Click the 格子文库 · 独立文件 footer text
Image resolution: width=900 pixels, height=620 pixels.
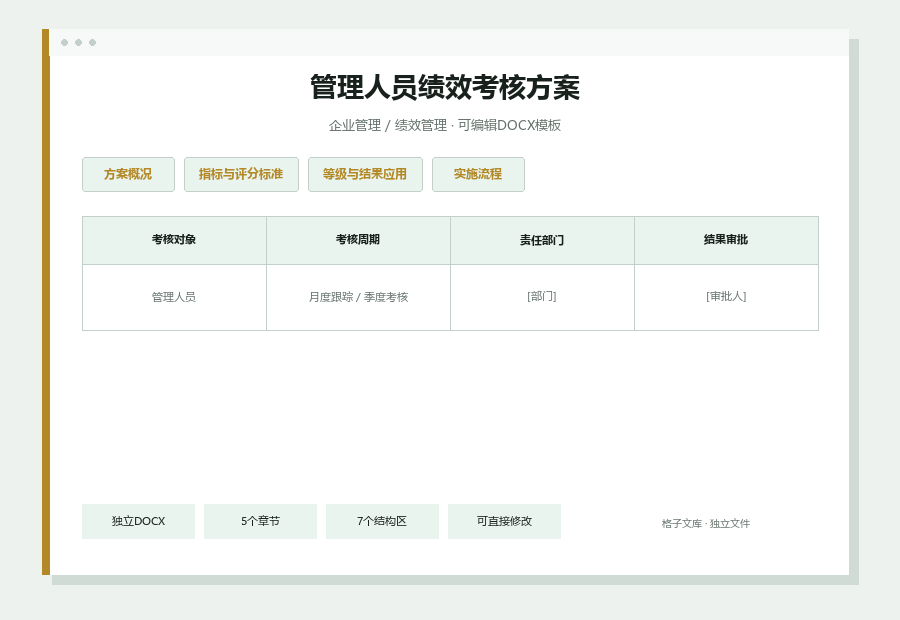tap(705, 524)
